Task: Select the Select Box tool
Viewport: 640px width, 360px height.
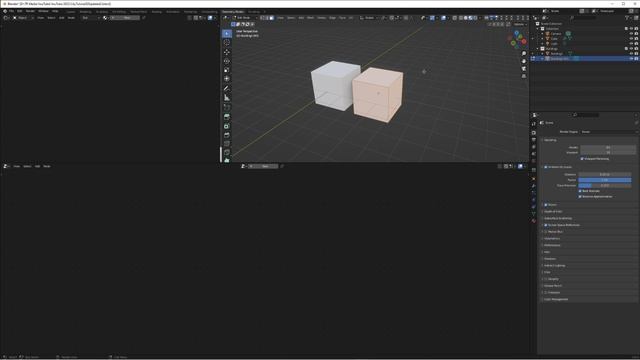Action: pos(227,33)
